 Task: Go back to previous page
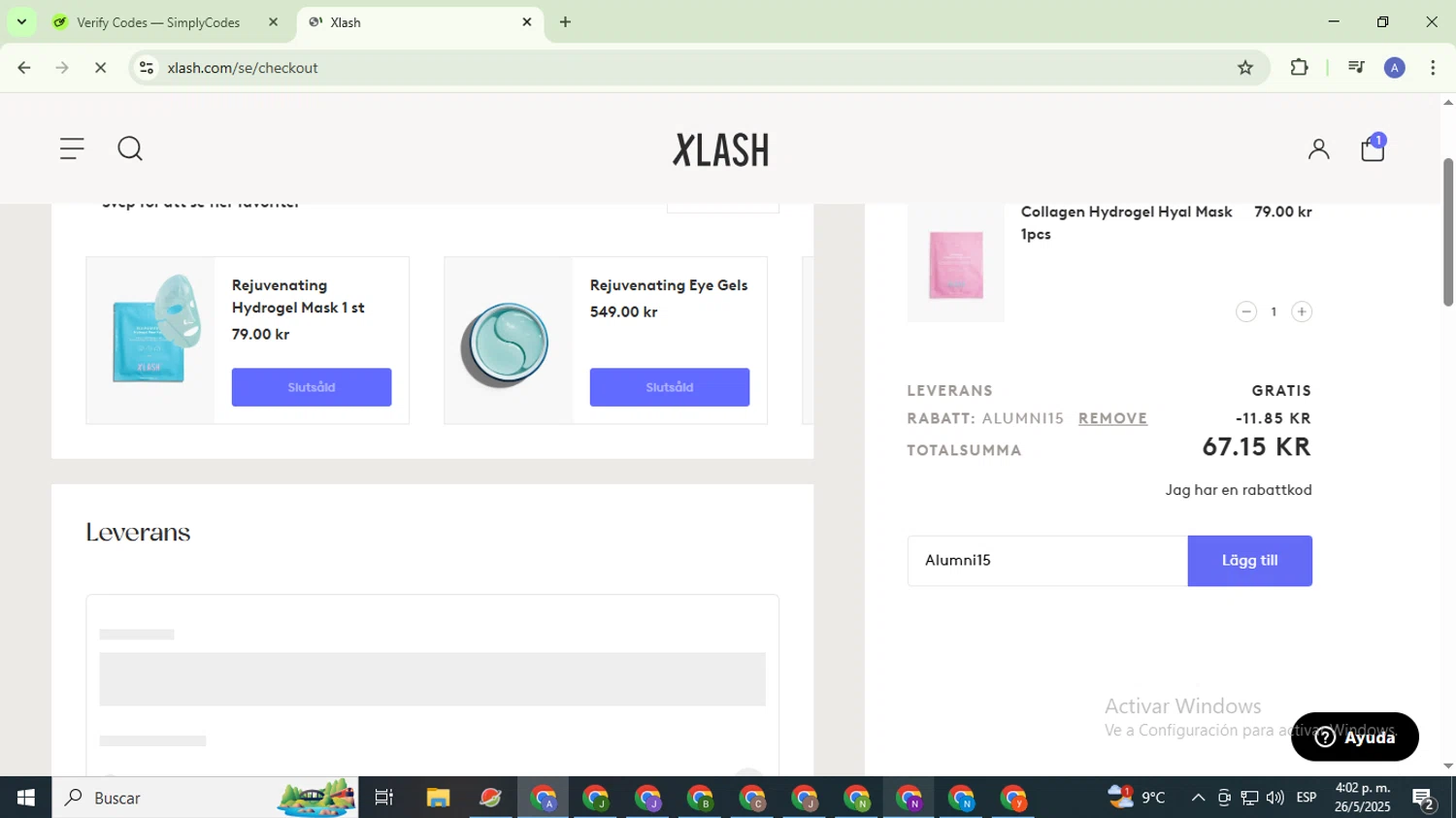(24, 68)
